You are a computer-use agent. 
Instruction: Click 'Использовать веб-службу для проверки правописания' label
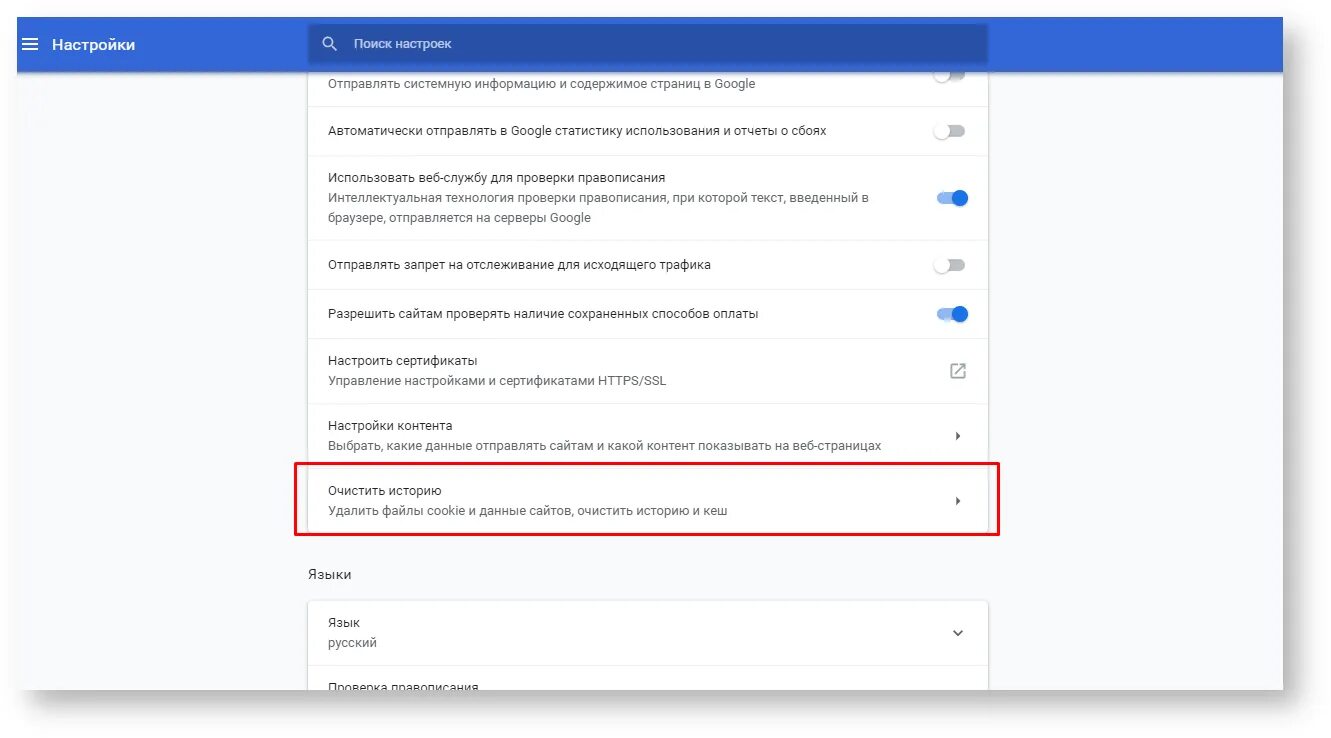coord(496,178)
